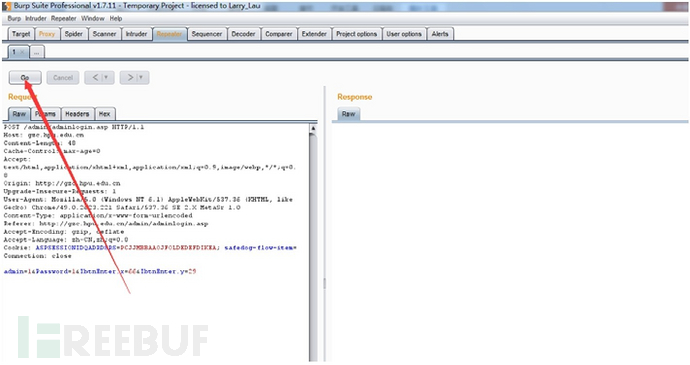Click the admin=1&Password POST body line
This screenshot has width=690, height=365.
pyautogui.click(x=100, y=272)
